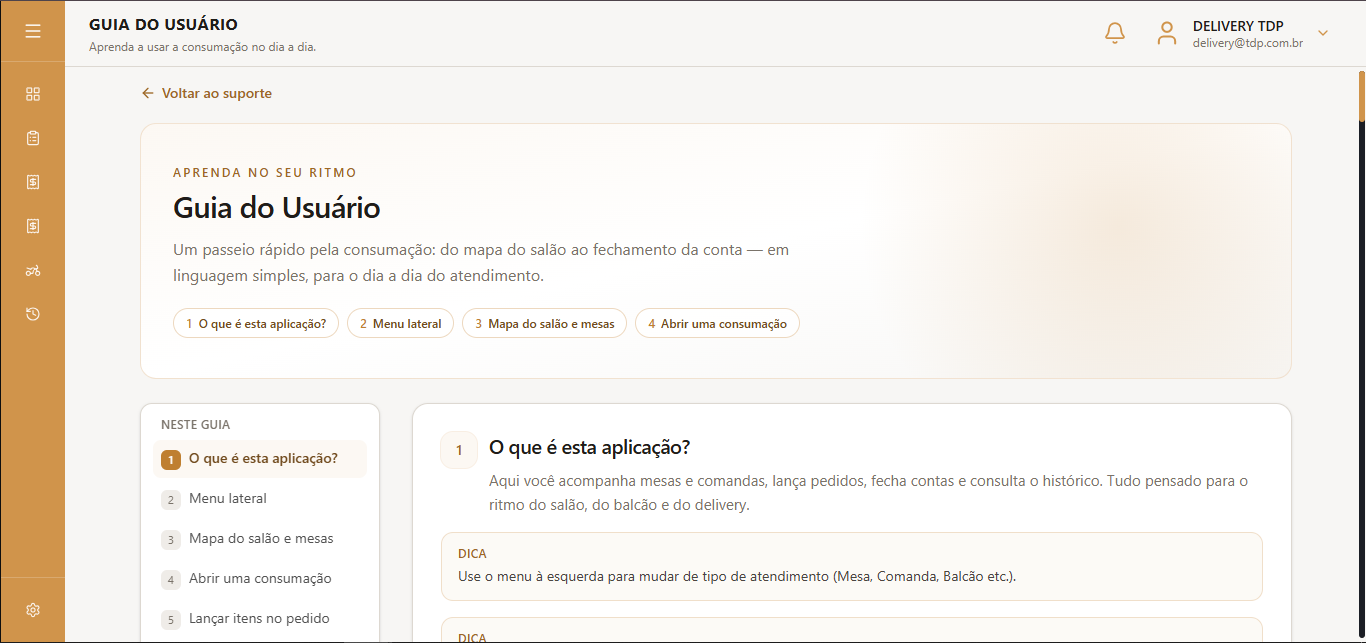
Task: Select 'Abrir uma consumação' in Neste Guia
Action: pos(260,579)
